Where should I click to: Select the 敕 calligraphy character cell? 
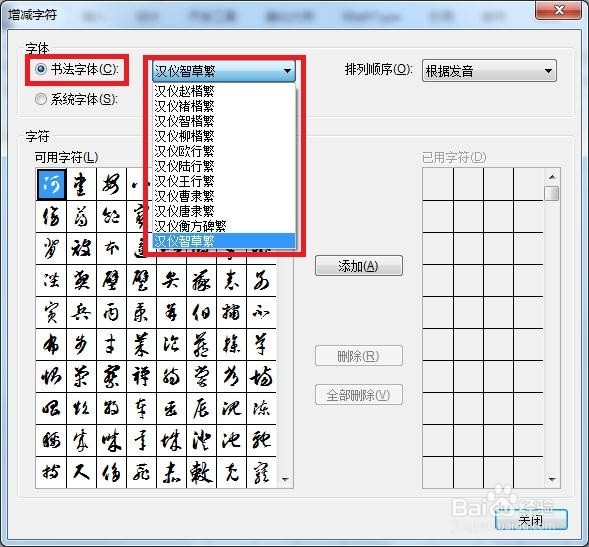pyautogui.click(x=201, y=473)
